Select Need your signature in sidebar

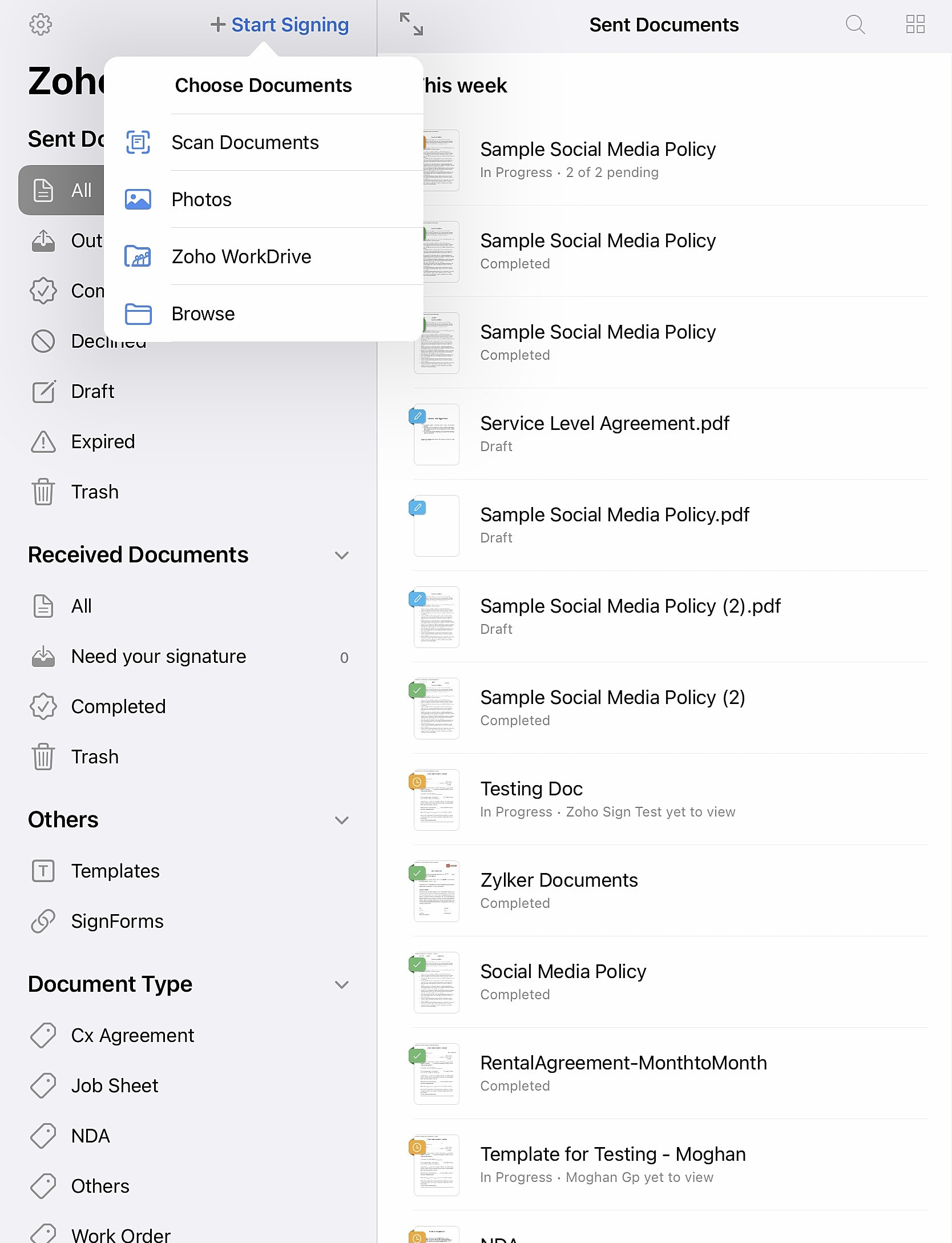(x=188, y=656)
